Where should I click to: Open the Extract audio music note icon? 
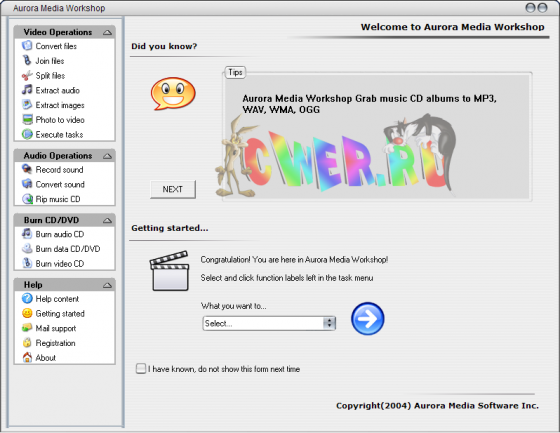pos(27,90)
